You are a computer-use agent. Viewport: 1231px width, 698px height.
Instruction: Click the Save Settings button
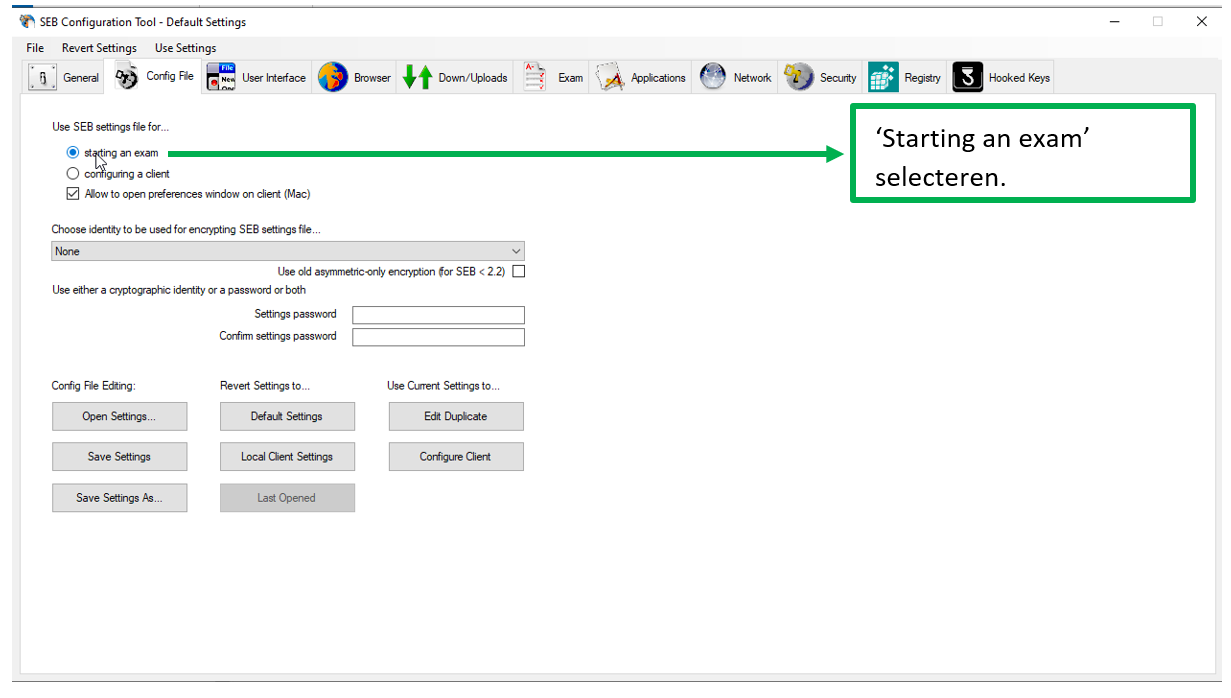(119, 456)
